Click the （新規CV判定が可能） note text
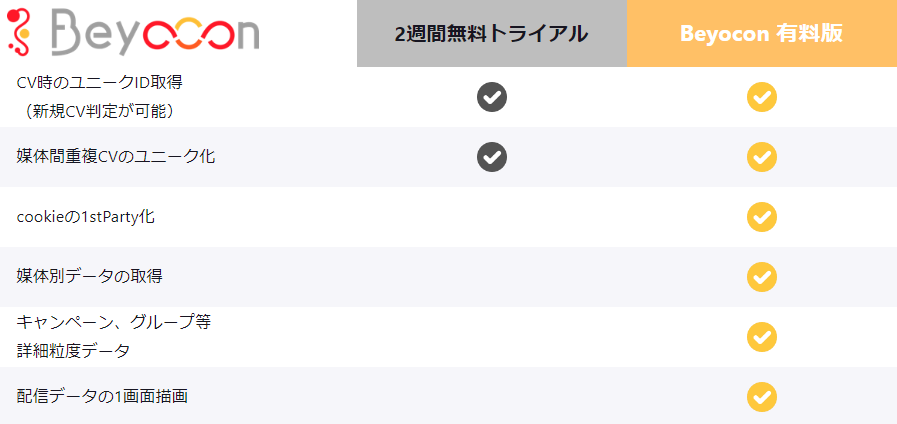The image size is (897, 424). [102, 110]
